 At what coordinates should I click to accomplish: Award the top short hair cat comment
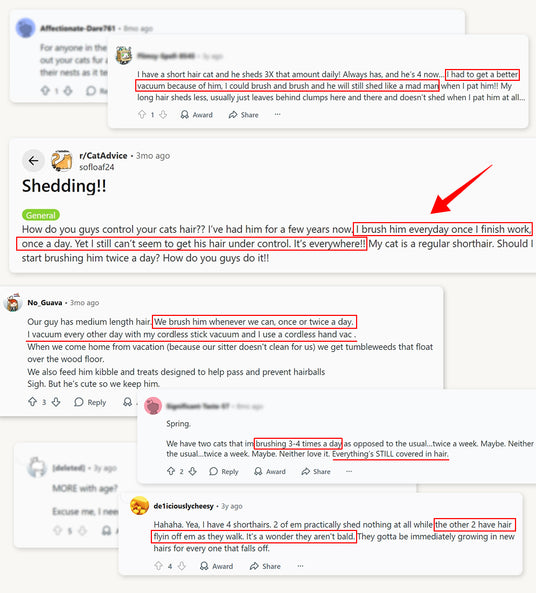click(x=197, y=115)
